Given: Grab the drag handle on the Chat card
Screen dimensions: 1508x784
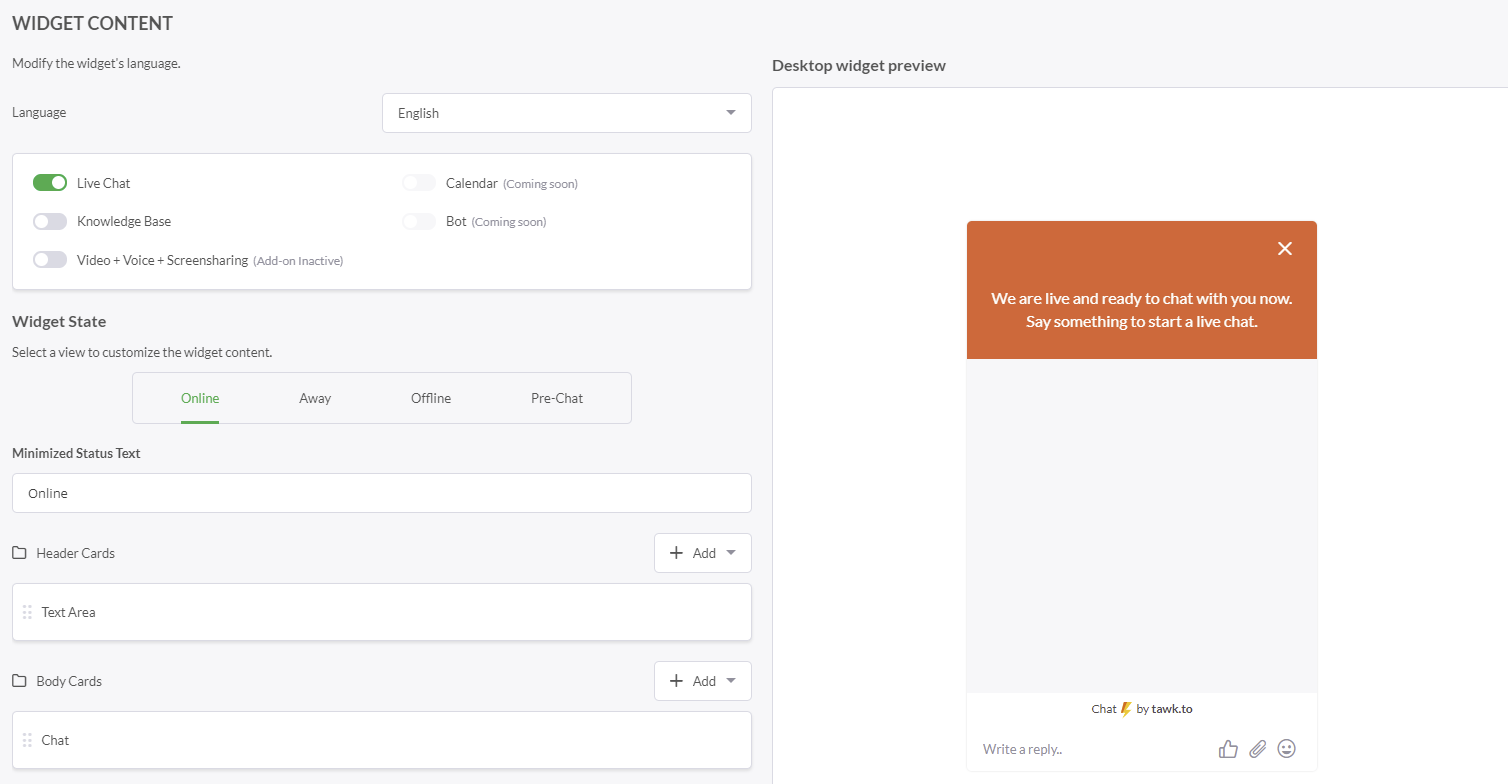Looking at the screenshot, I should [x=27, y=740].
